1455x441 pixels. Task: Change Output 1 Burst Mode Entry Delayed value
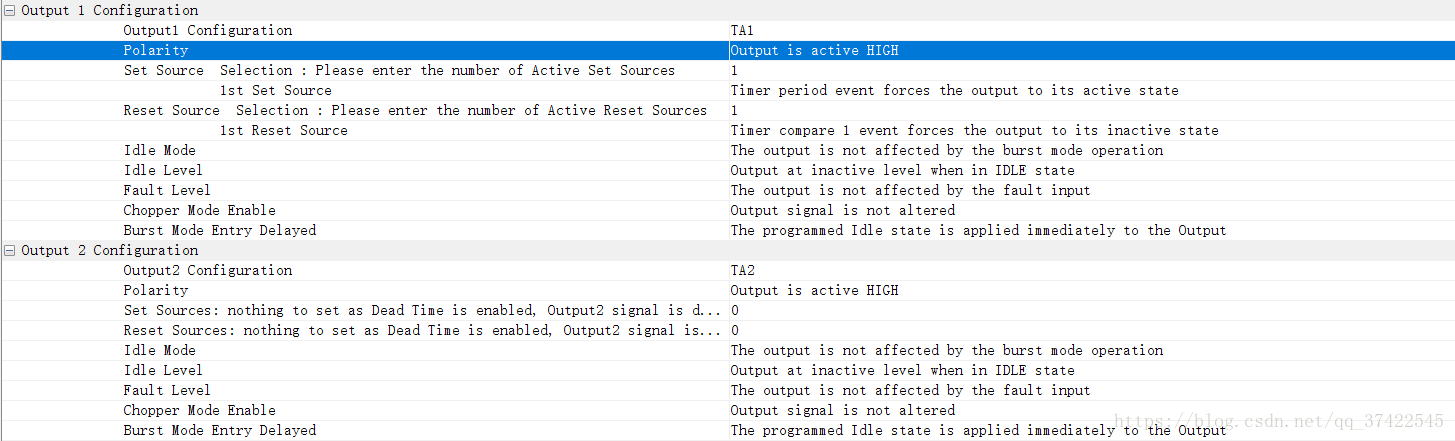tap(1091, 230)
